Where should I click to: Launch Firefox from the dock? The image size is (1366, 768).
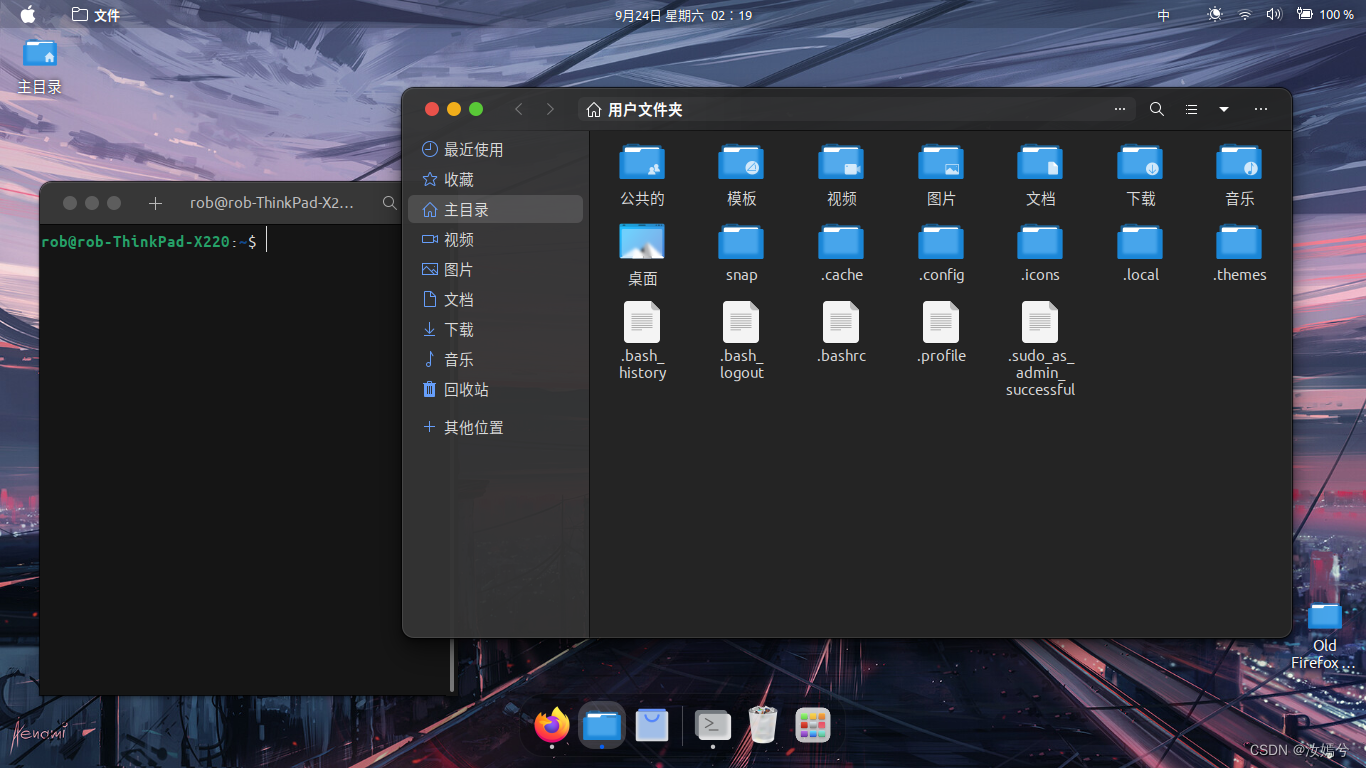click(x=551, y=725)
